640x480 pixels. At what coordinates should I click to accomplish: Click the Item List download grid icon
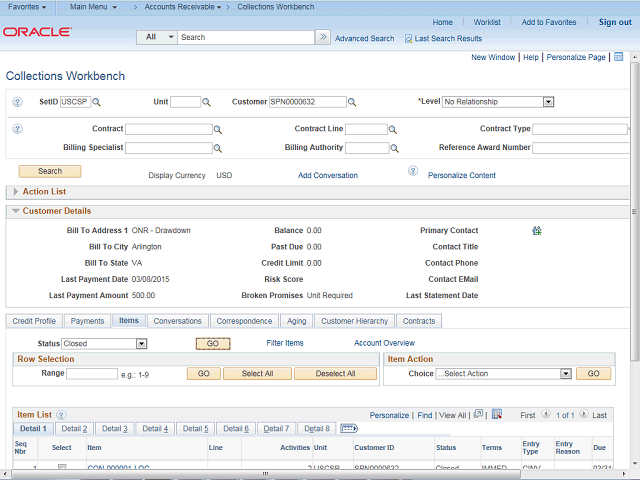[495, 414]
